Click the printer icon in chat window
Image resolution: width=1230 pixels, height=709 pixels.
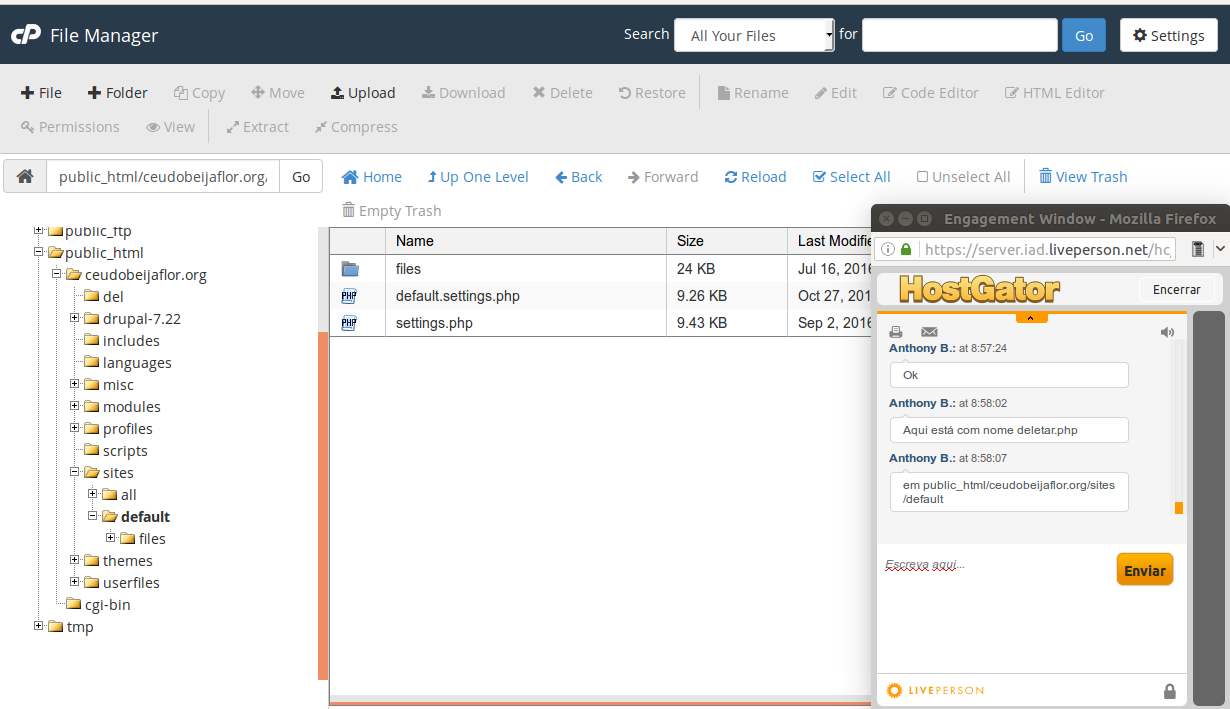(x=896, y=332)
